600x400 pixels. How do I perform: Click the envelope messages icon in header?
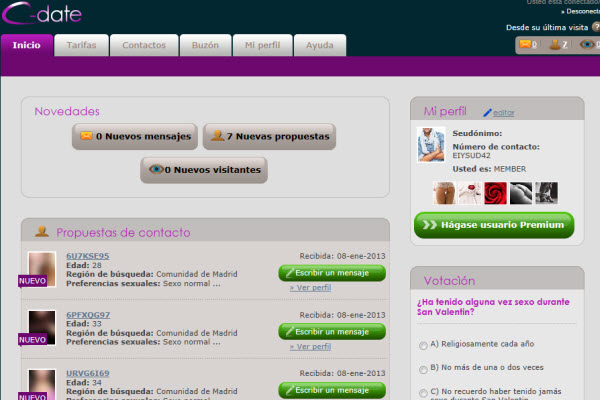pos(525,44)
